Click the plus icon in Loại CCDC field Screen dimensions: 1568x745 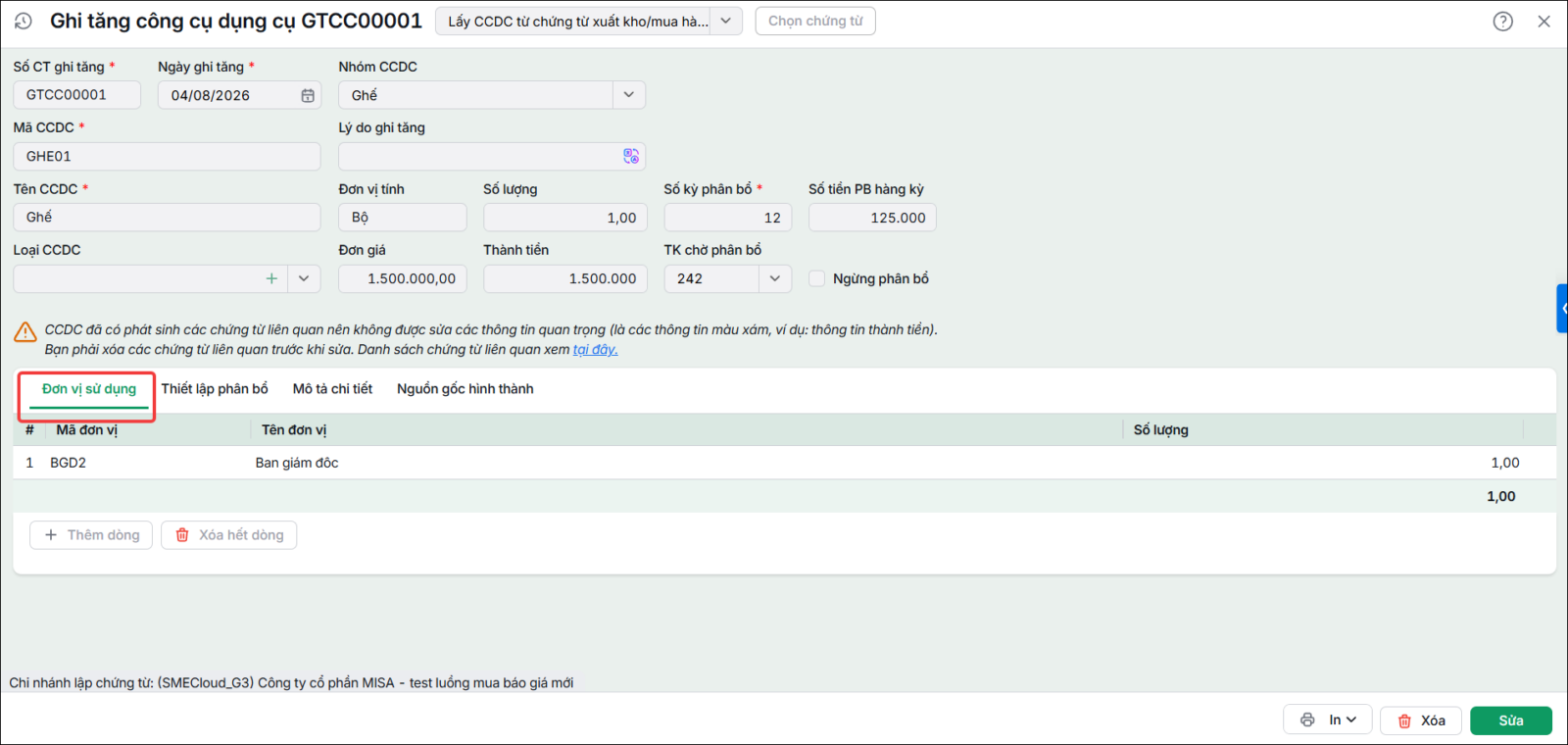[271, 278]
